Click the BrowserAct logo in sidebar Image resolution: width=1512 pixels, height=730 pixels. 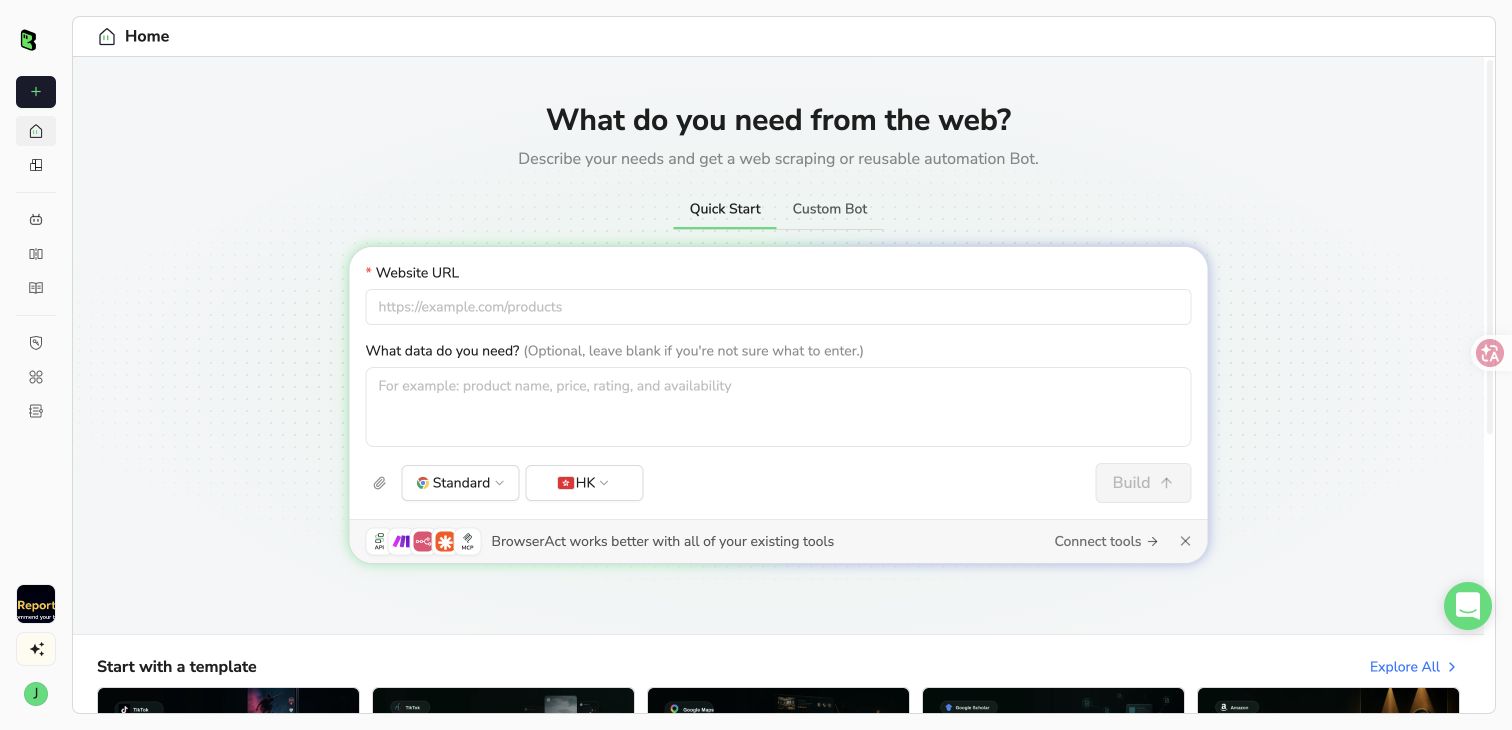tap(28, 40)
